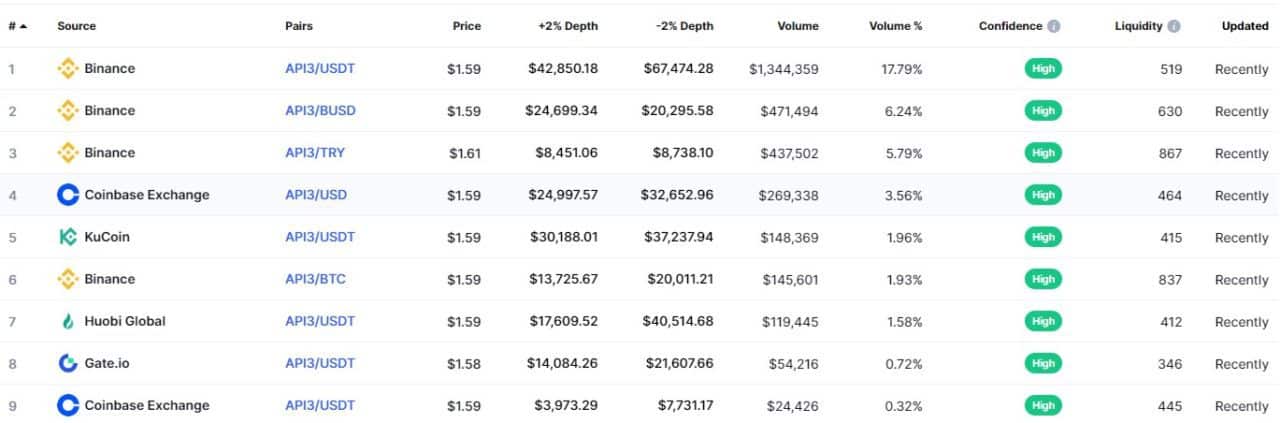Click High confidence badge in row 1
1280x423 pixels.
tap(1043, 69)
